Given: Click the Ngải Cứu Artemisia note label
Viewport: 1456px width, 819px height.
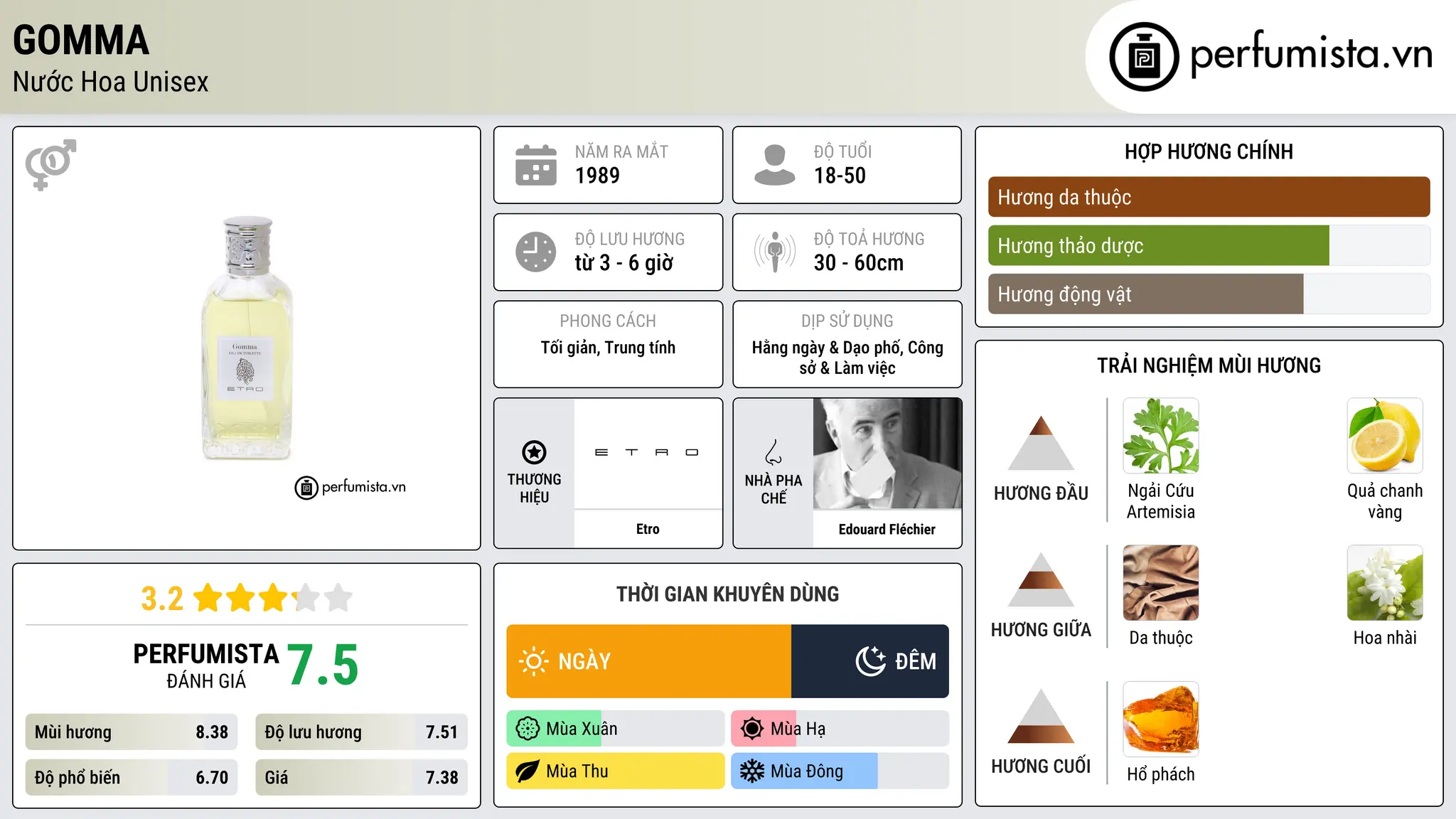Looking at the screenshot, I should coord(1161,501).
